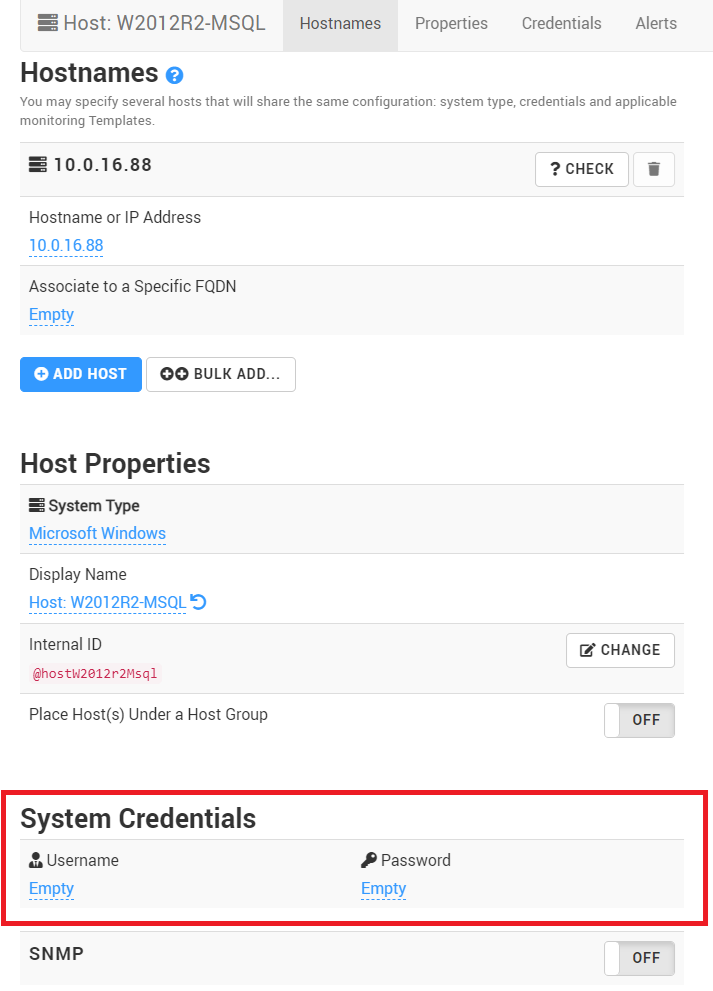Select the Alerts tab

656,23
